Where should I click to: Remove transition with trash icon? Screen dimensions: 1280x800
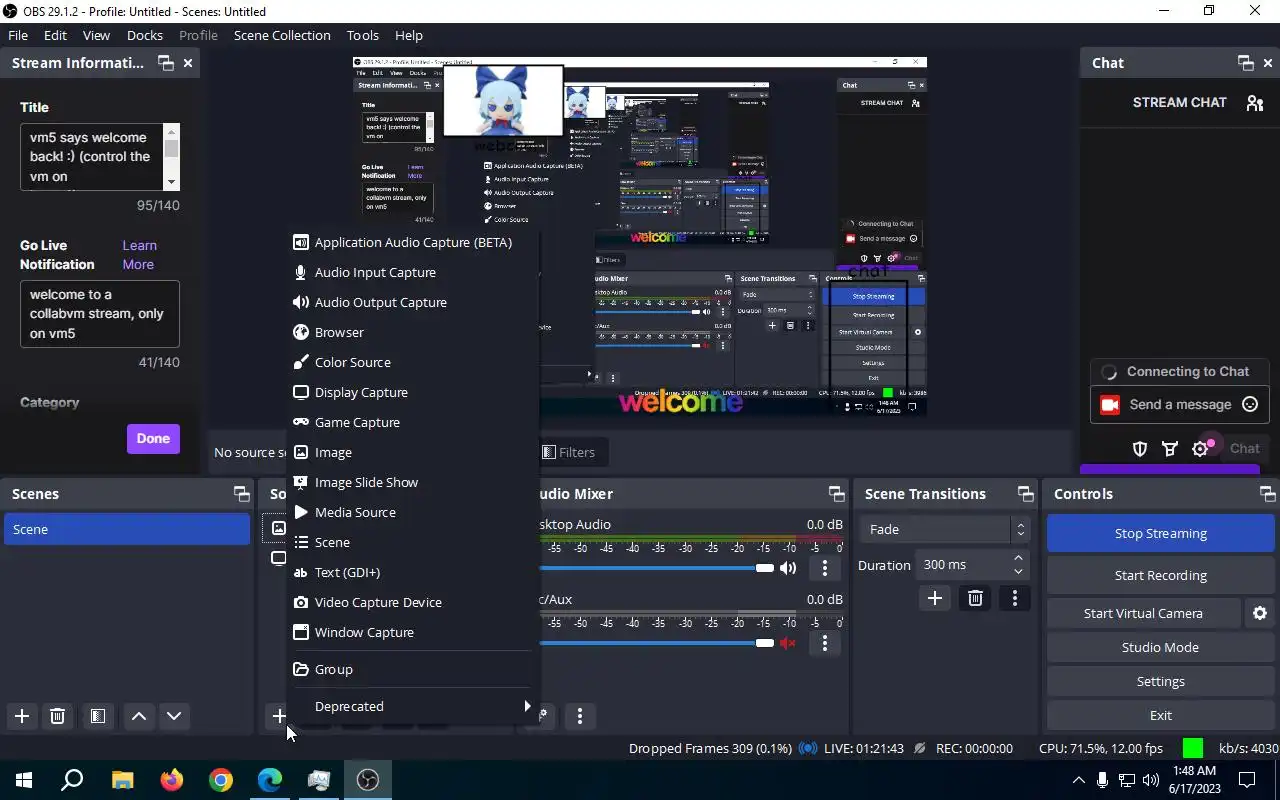coord(975,598)
